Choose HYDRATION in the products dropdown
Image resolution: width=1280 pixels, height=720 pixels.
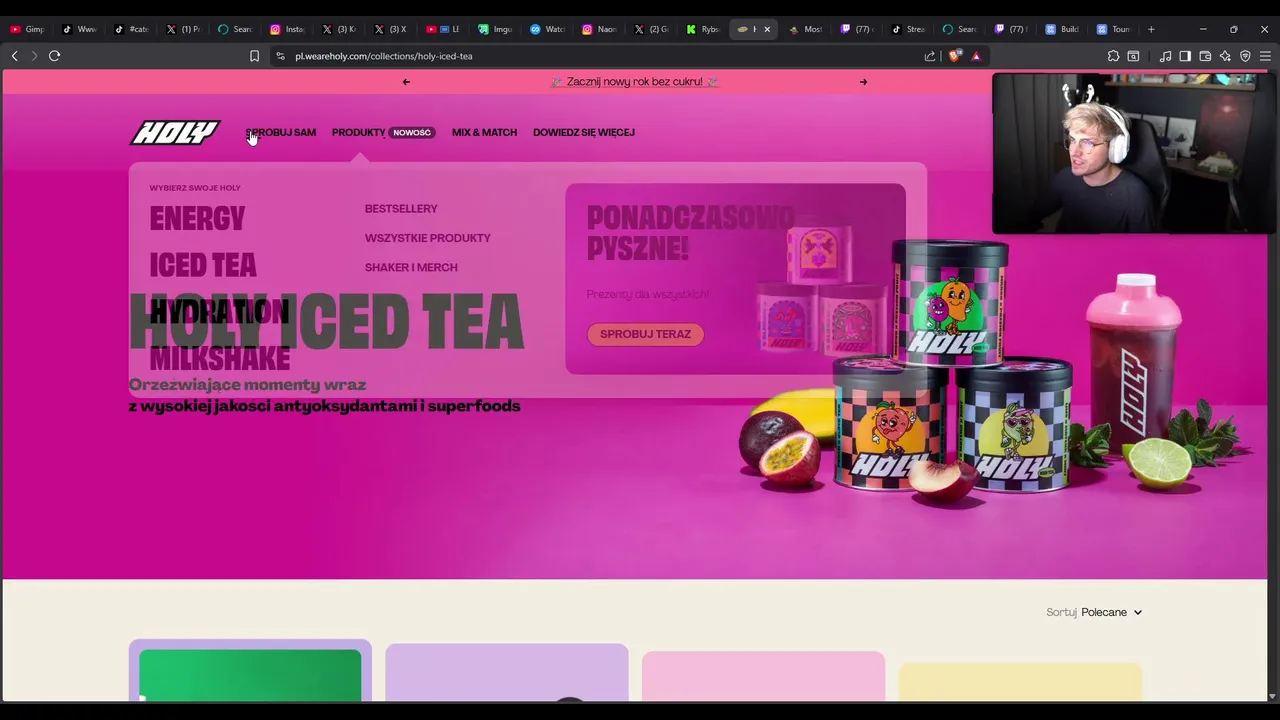coord(219,311)
